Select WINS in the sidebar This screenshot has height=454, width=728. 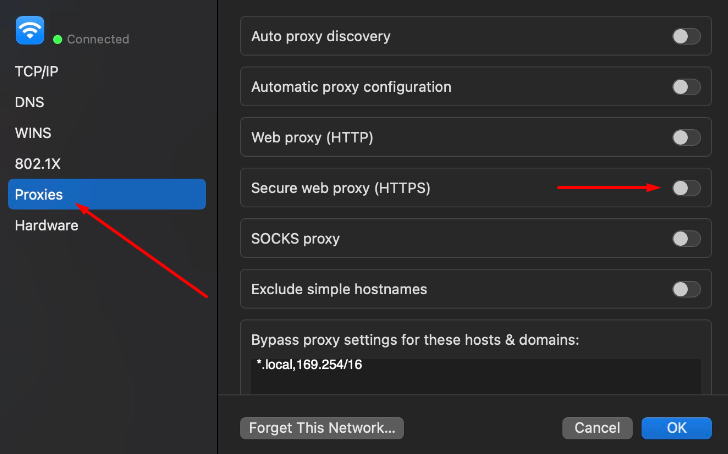(x=33, y=133)
